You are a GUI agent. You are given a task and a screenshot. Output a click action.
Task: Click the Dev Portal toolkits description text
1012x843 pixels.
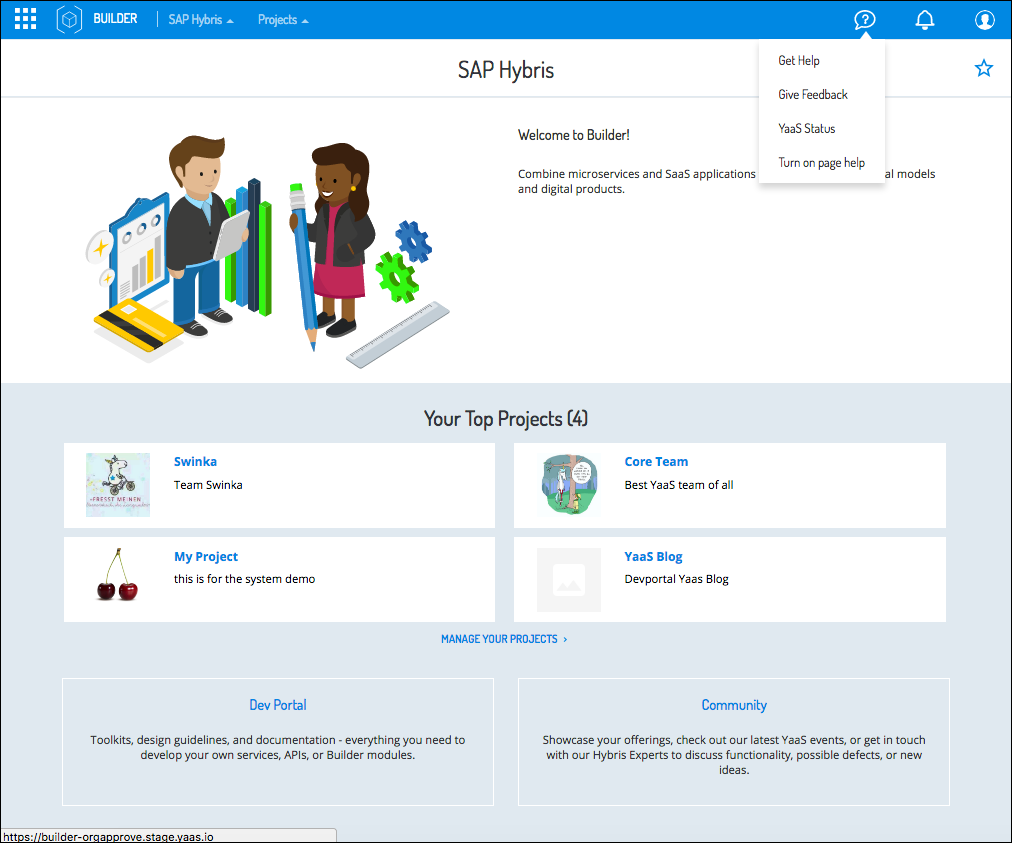tap(278, 747)
